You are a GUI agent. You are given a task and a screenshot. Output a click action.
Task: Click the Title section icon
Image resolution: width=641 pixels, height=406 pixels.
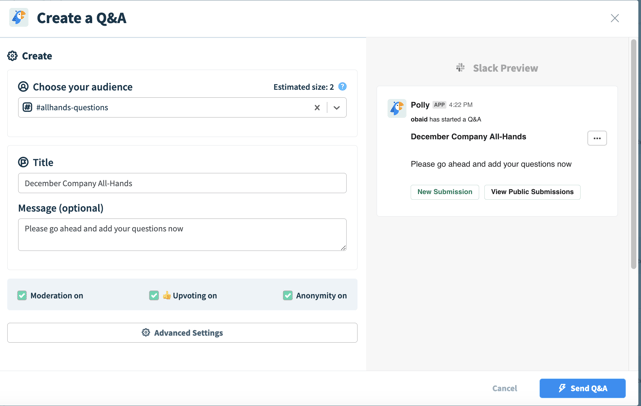coord(23,162)
